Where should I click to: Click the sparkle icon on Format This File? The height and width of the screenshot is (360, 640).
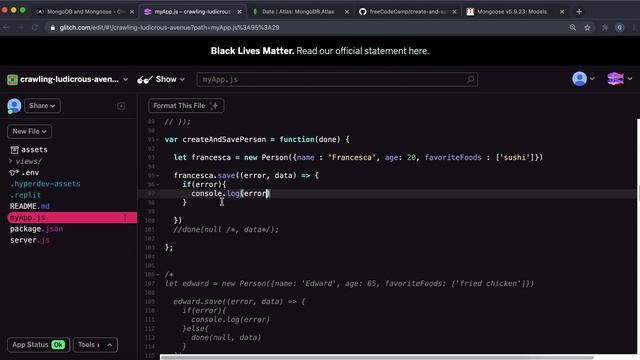[x=214, y=106]
